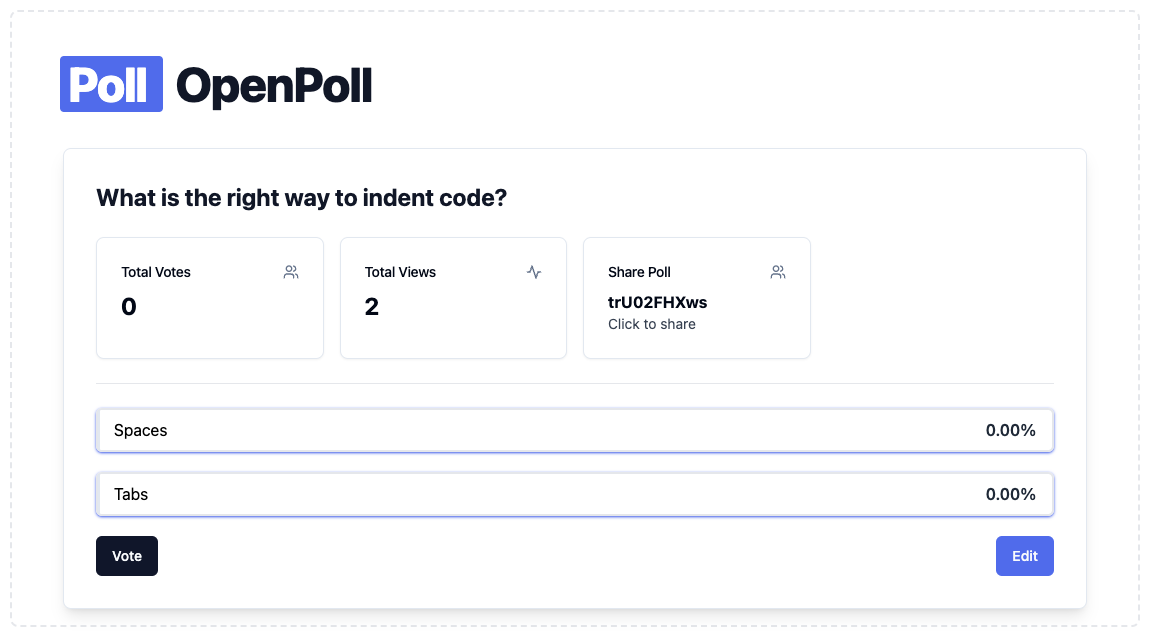
Task: Click the Total Votes count 0
Action: (129, 307)
